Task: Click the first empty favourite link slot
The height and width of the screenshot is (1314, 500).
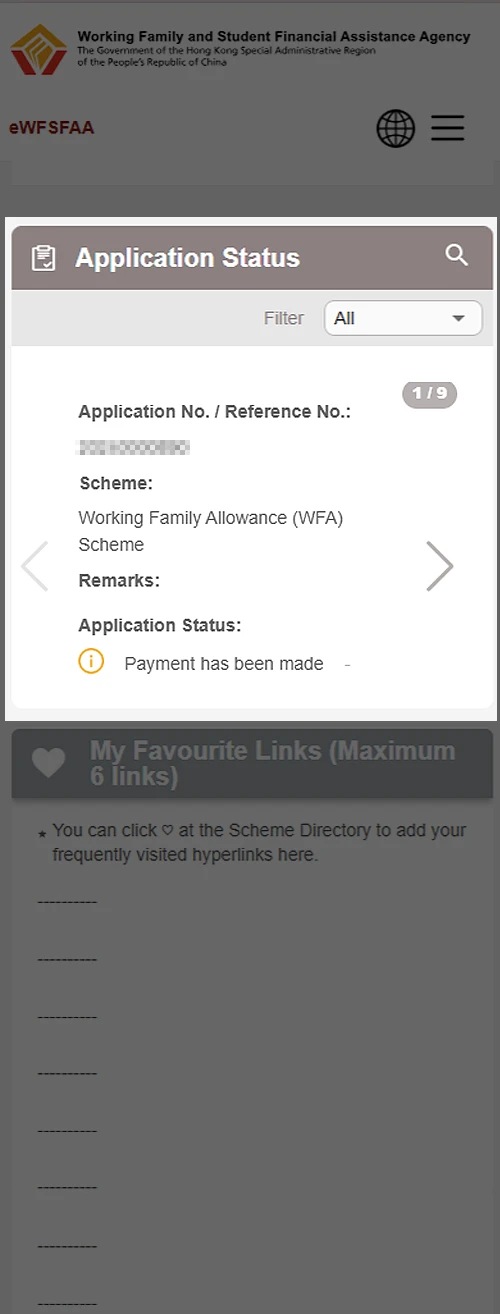Action: pos(67,902)
